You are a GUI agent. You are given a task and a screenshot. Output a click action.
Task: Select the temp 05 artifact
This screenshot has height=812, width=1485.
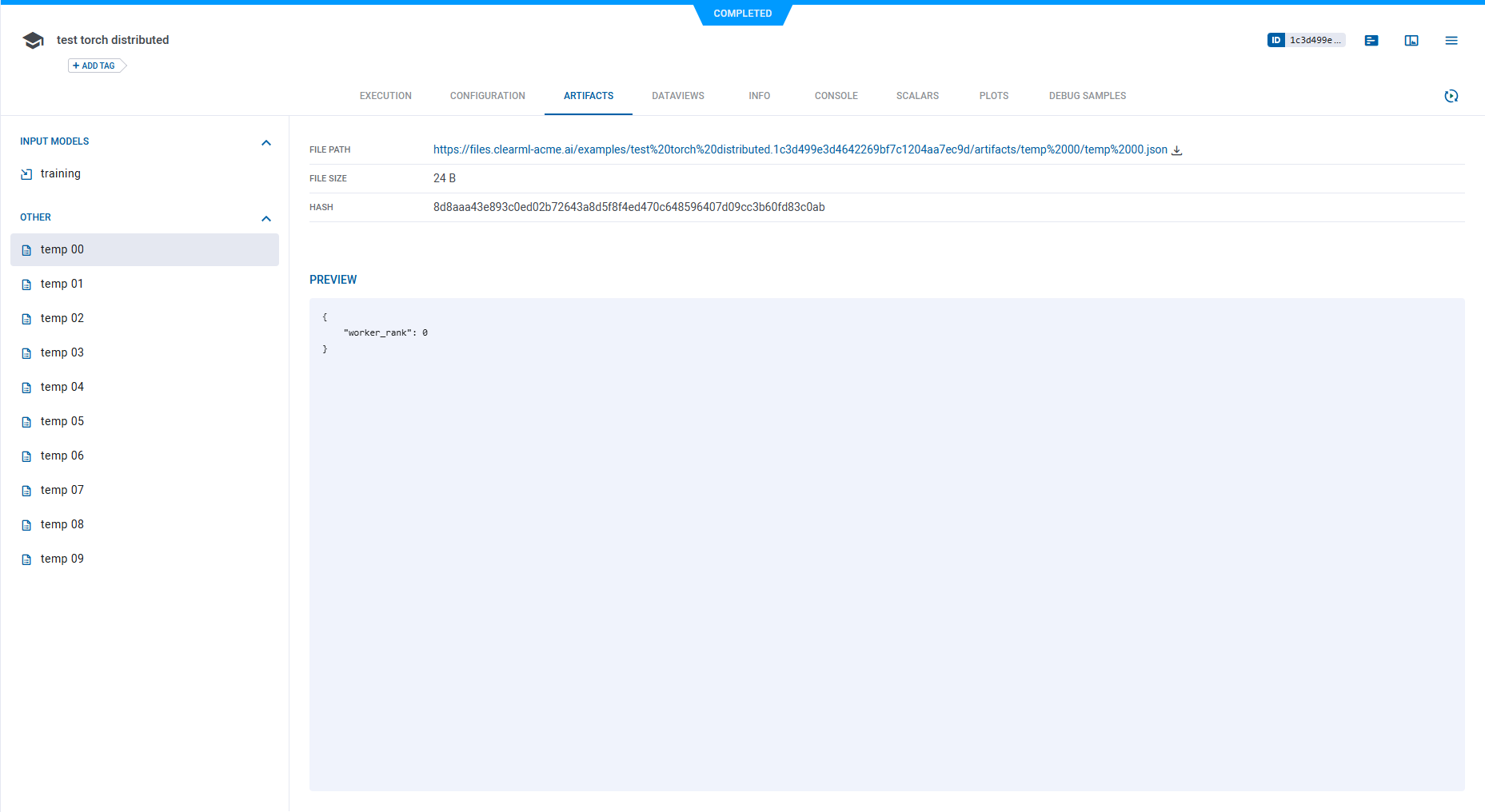(62, 421)
